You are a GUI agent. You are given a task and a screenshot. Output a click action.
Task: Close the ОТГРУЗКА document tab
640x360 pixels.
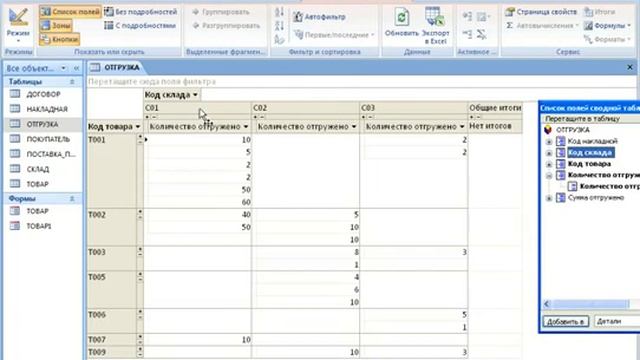pyautogui.click(x=630, y=67)
